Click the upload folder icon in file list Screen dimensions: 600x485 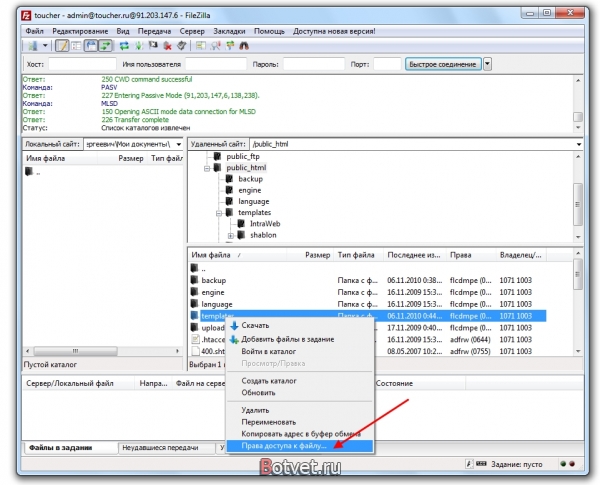[195, 328]
